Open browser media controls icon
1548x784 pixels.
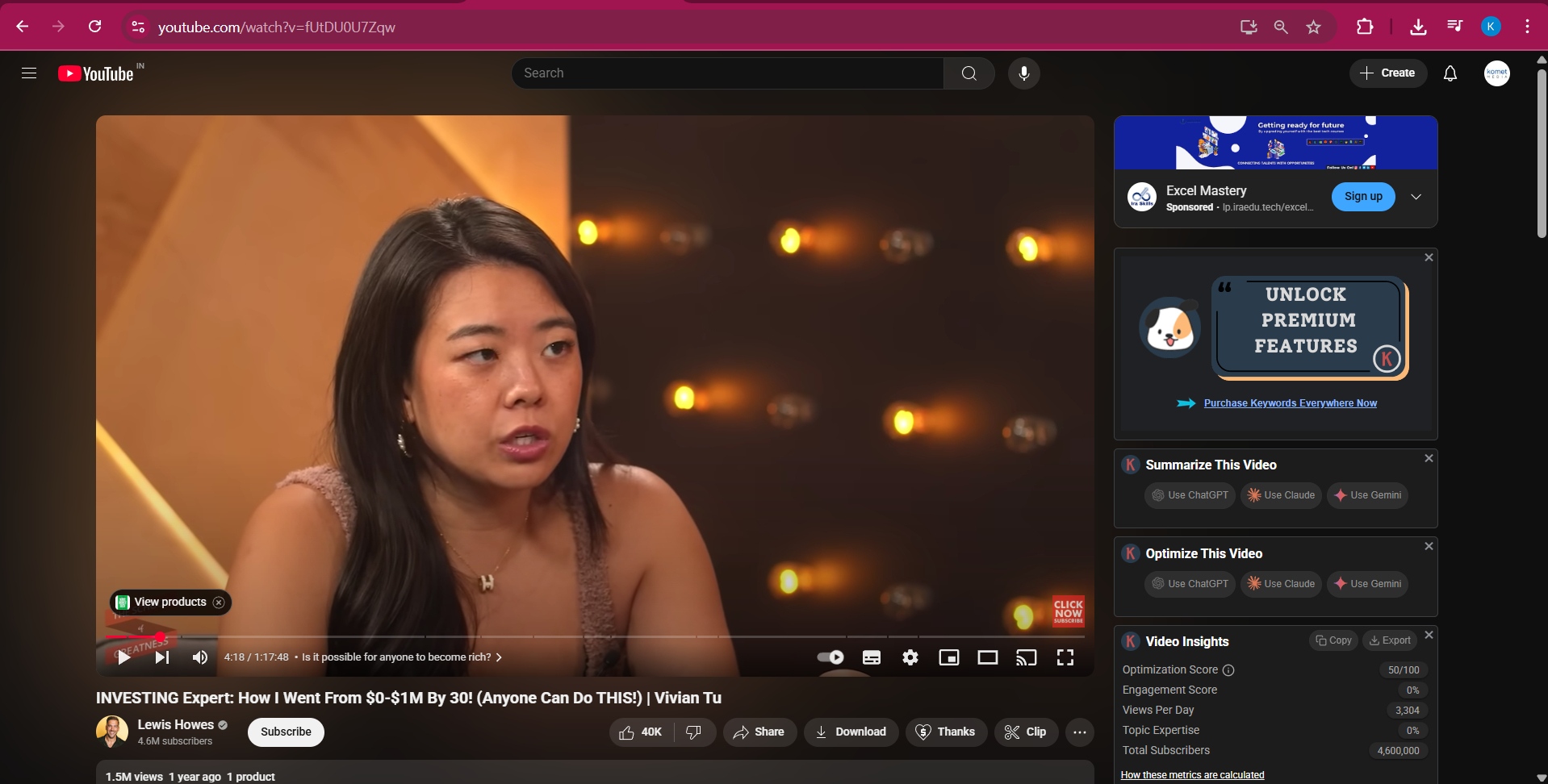click(x=1454, y=27)
